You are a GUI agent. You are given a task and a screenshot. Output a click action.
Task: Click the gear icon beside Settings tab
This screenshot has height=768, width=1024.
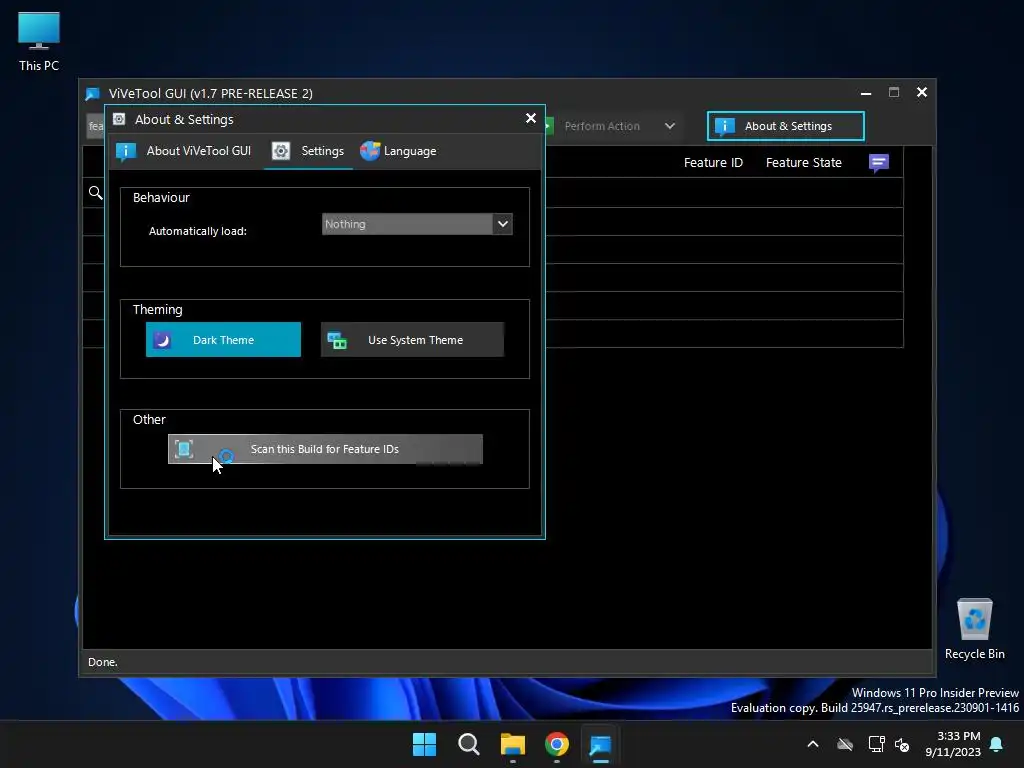pos(281,151)
